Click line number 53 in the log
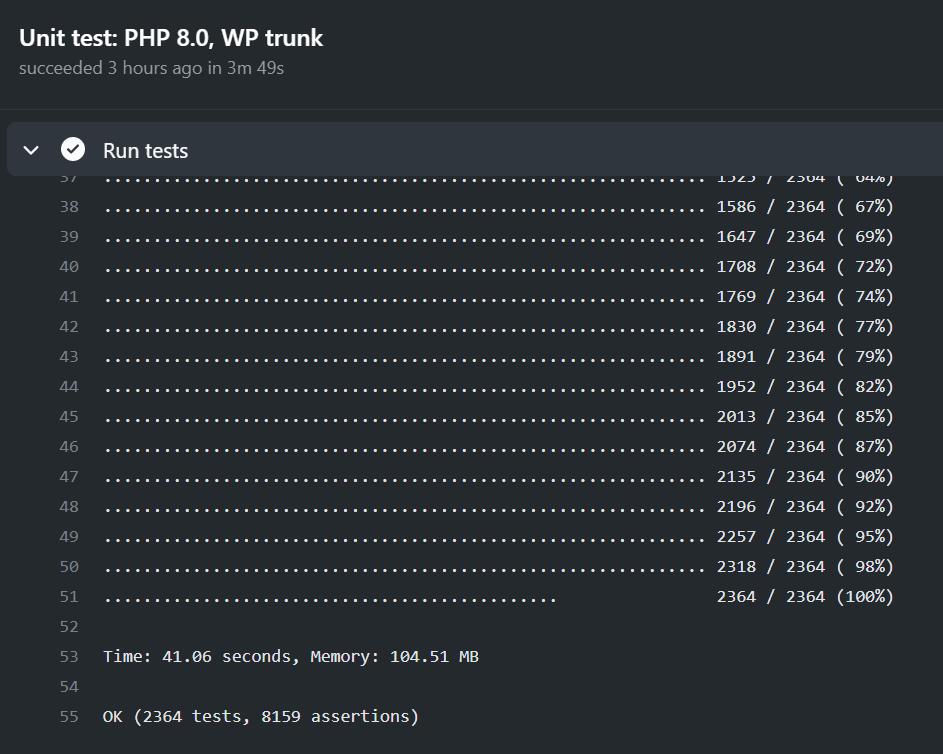The height and width of the screenshot is (754, 943). pos(68,656)
